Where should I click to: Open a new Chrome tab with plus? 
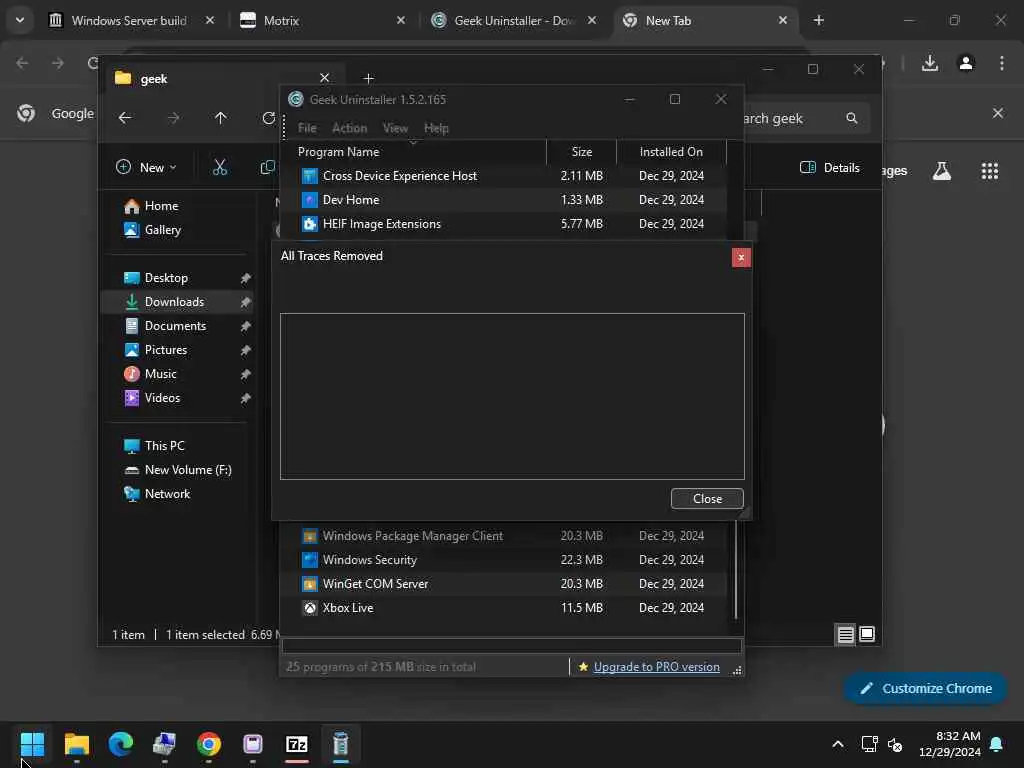coord(818,21)
